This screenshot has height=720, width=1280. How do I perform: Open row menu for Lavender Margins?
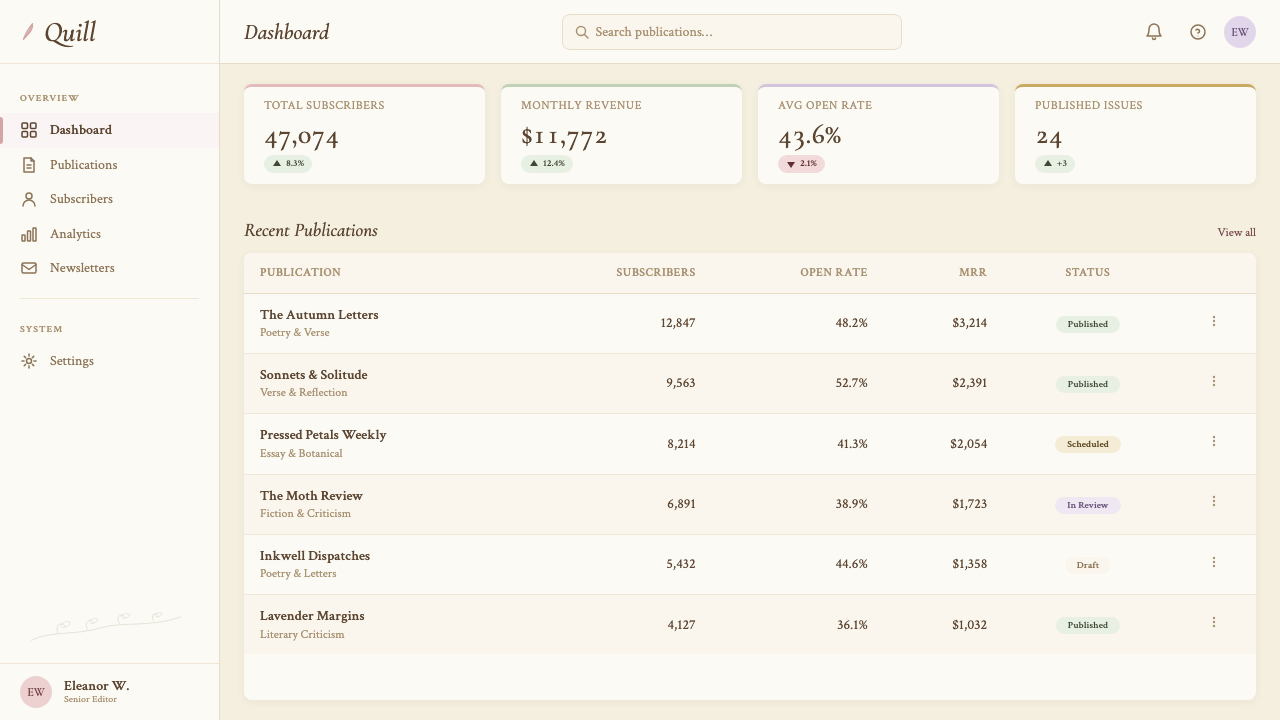click(x=1214, y=622)
